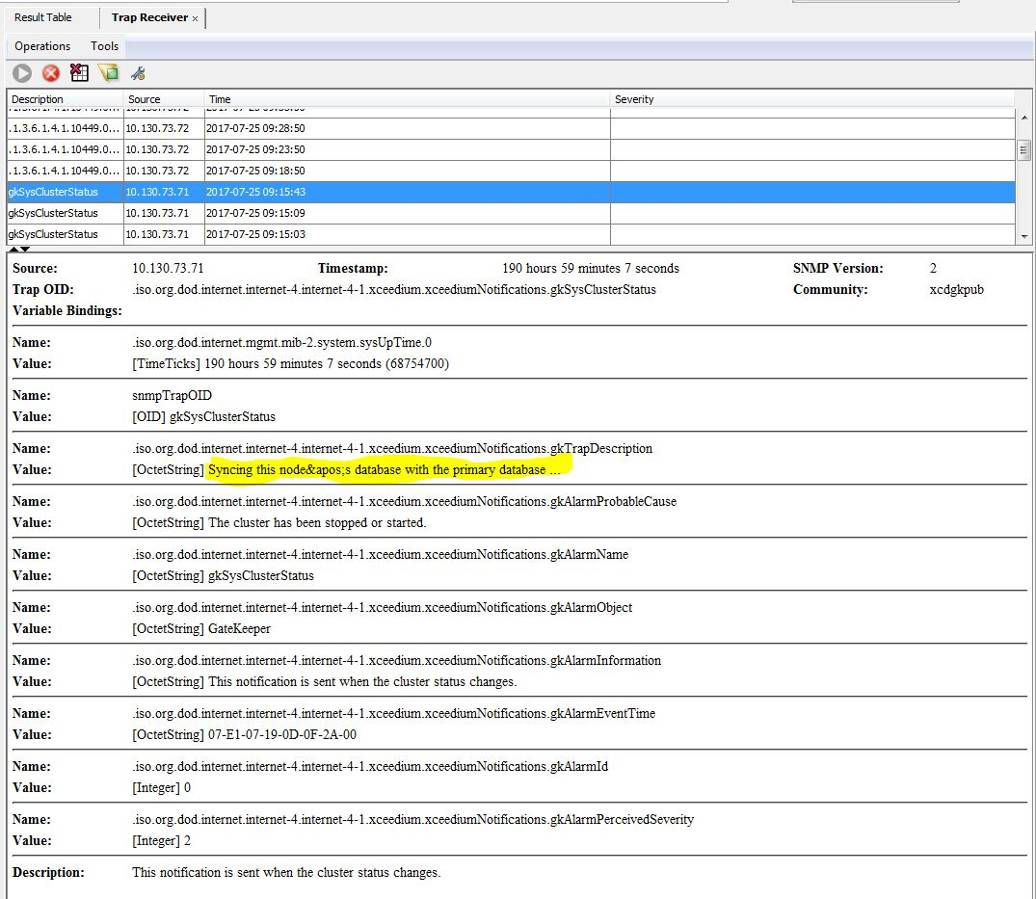This screenshot has height=899, width=1036.
Task: Open the trap log export icon
Action: click(109, 72)
